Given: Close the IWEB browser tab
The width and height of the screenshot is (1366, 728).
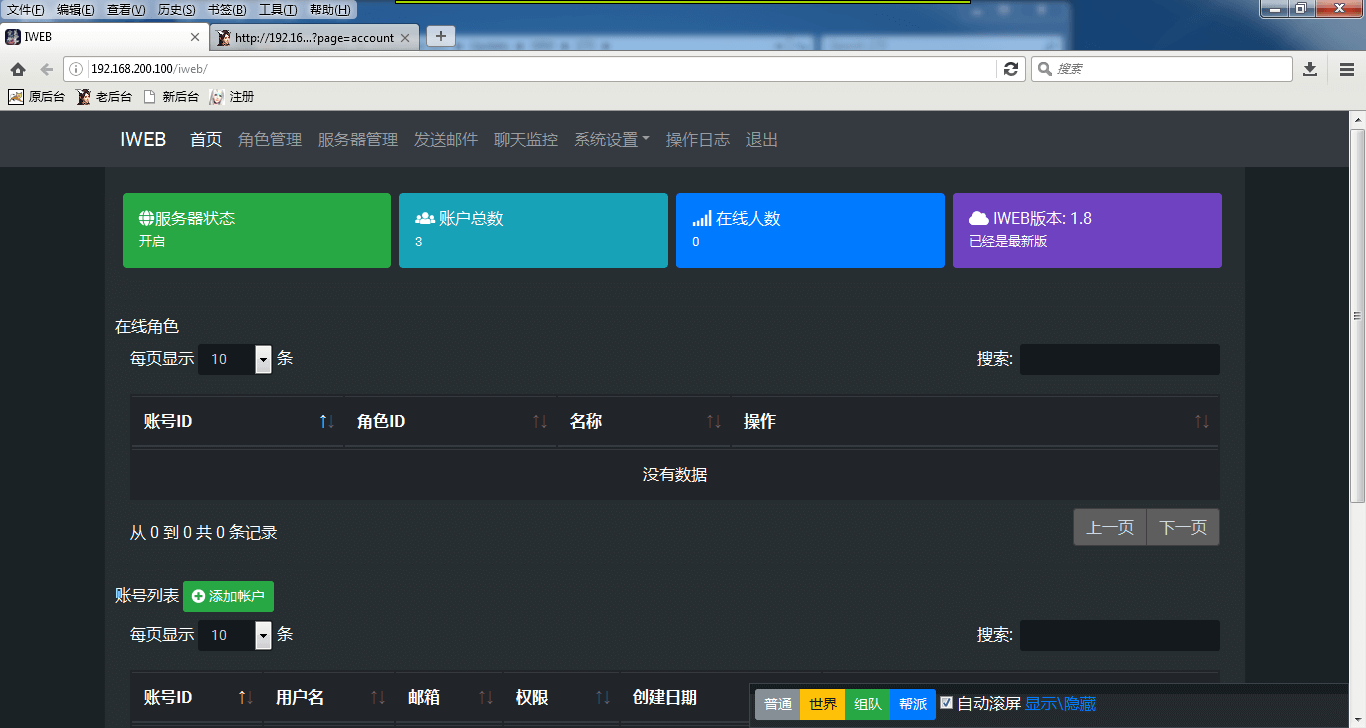Looking at the screenshot, I should pos(195,37).
